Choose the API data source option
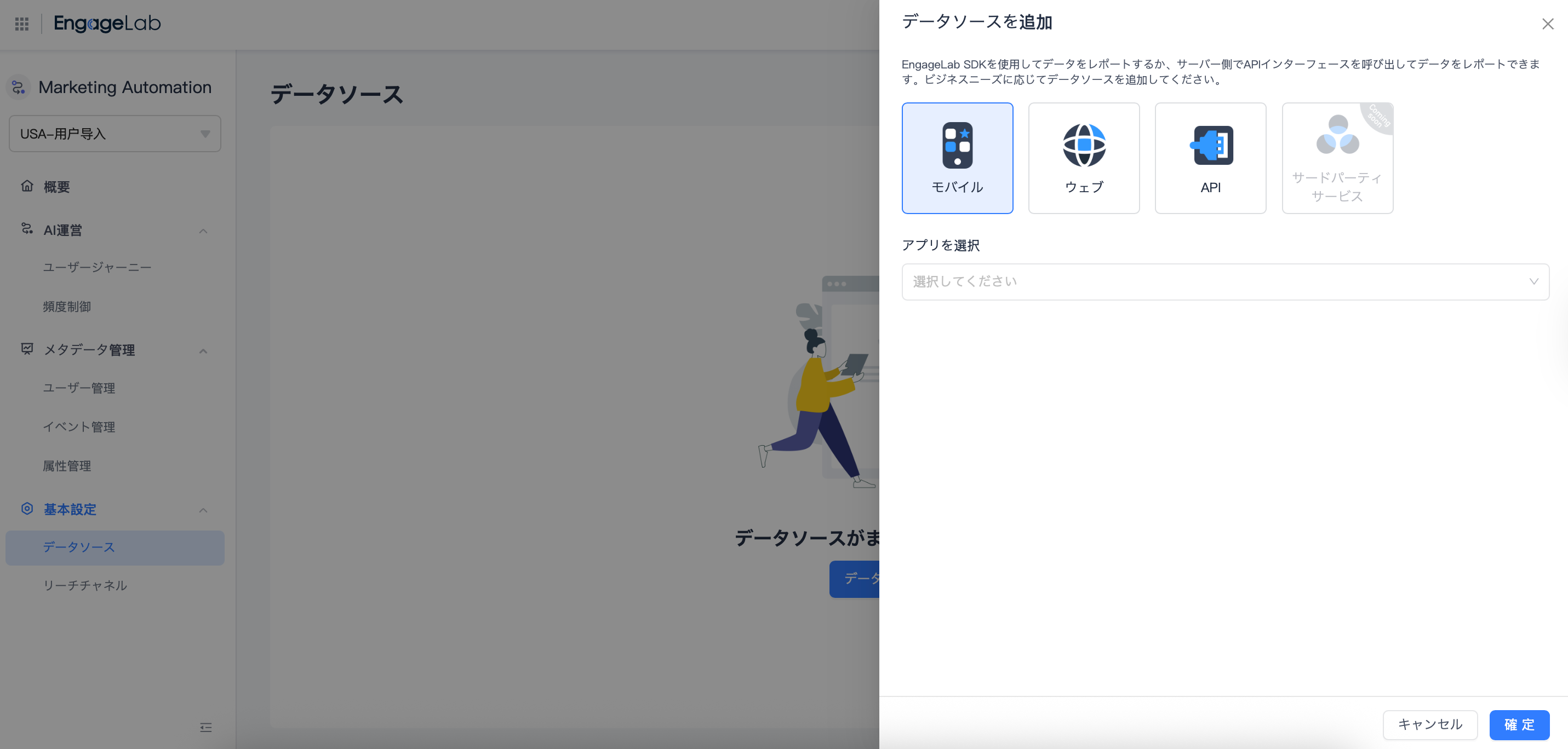The width and height of the screenshot is (1568, 749). 1210,158
